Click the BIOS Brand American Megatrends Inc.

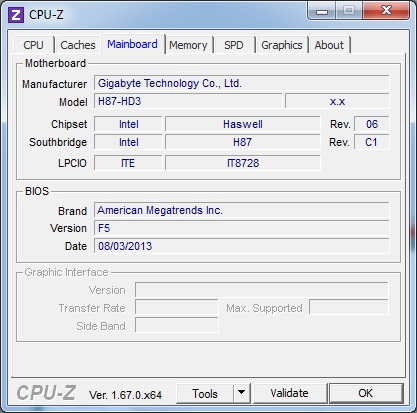(242, 210)
